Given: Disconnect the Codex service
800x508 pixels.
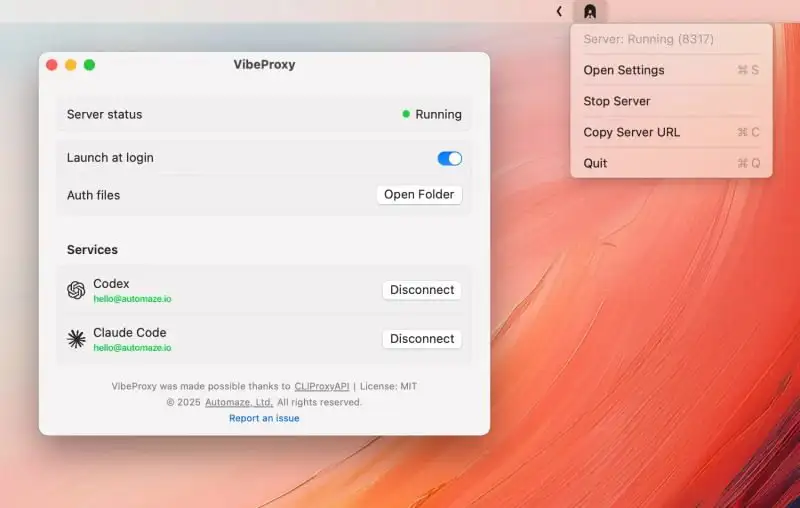Looking at the screenshot, I should (x=421, y=290).
